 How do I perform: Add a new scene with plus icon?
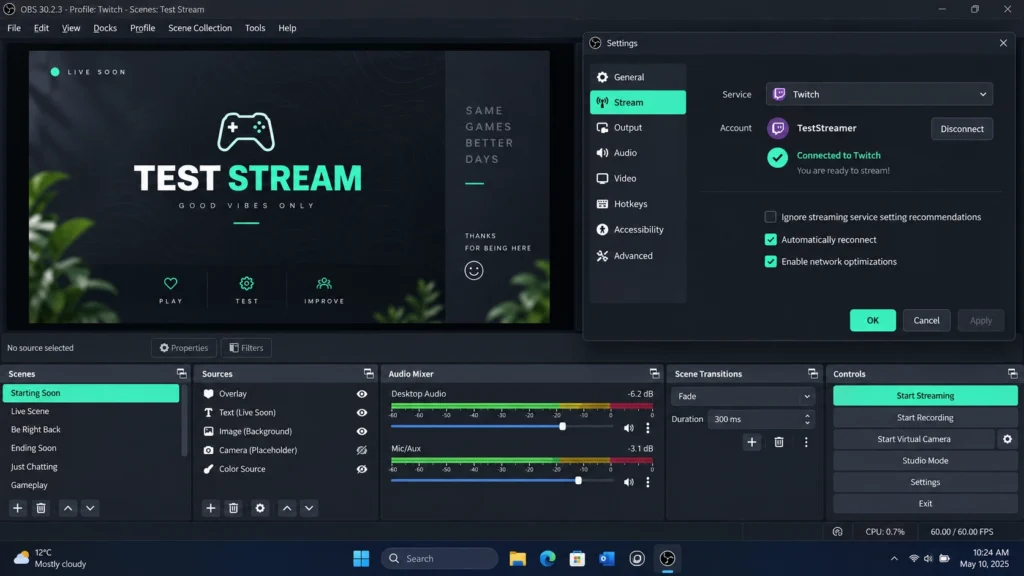coord(18,508)
